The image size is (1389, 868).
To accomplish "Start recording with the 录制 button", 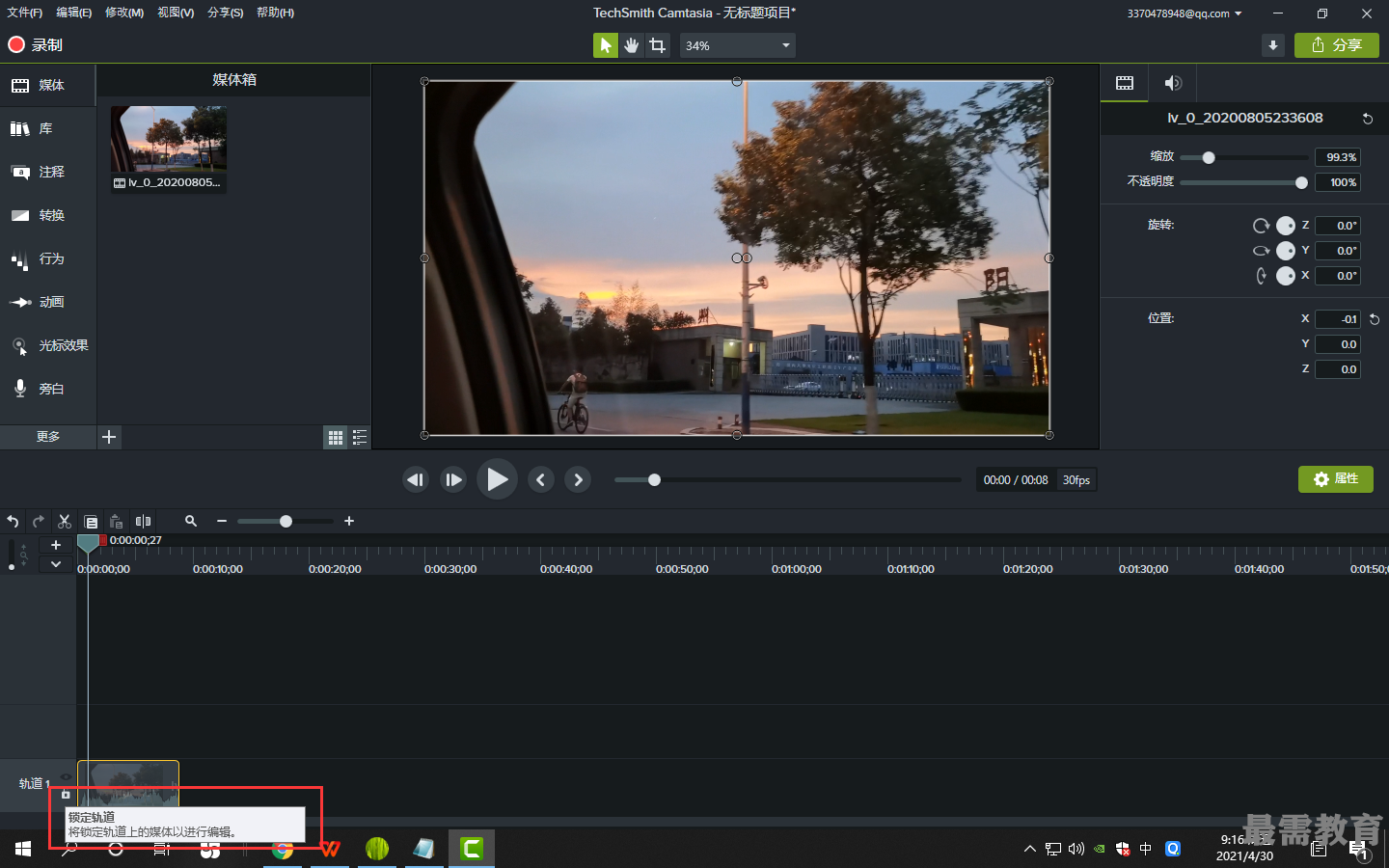I will click(36, 44).
